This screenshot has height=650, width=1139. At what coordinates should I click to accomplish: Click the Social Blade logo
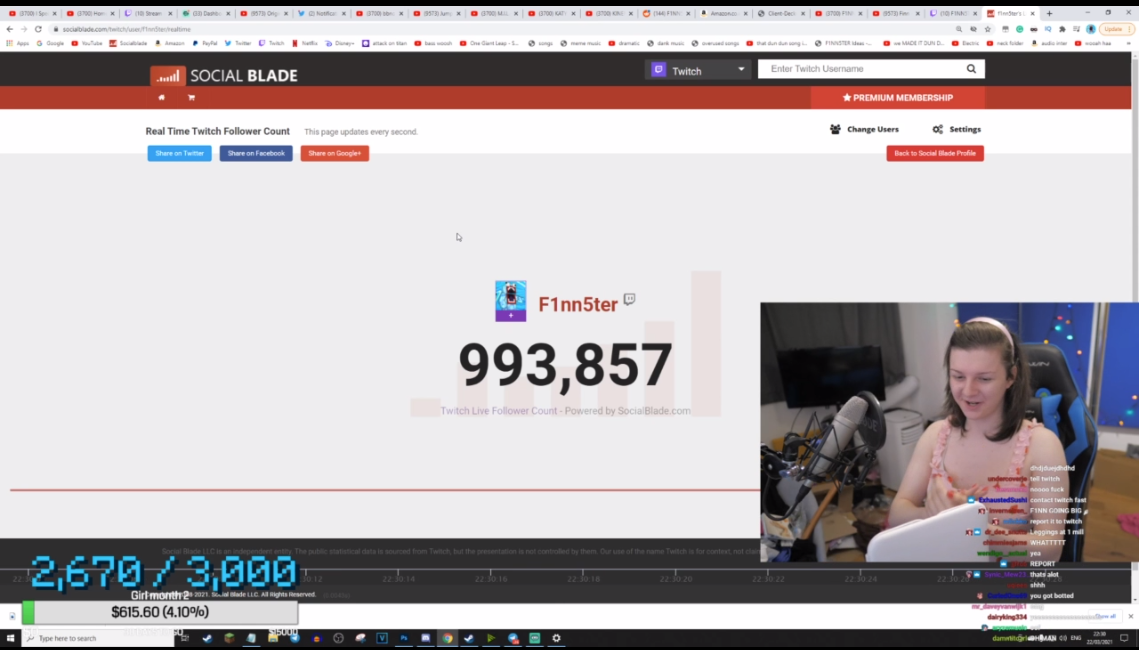click(224, 76)
